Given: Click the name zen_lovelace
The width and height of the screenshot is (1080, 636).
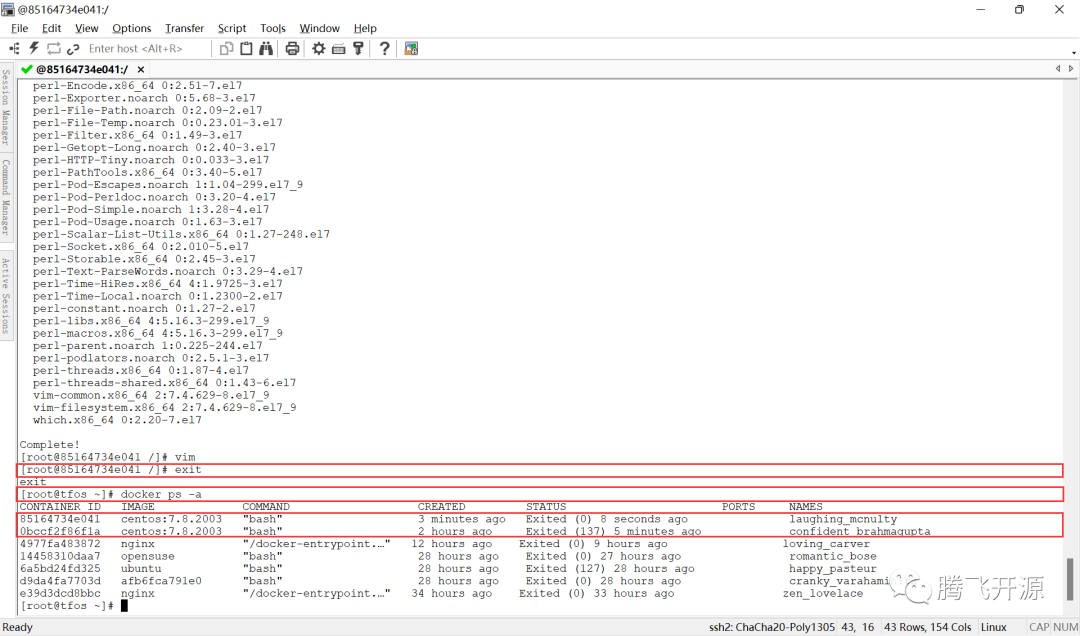Looking at the screenshot, I should pos(822,593).
